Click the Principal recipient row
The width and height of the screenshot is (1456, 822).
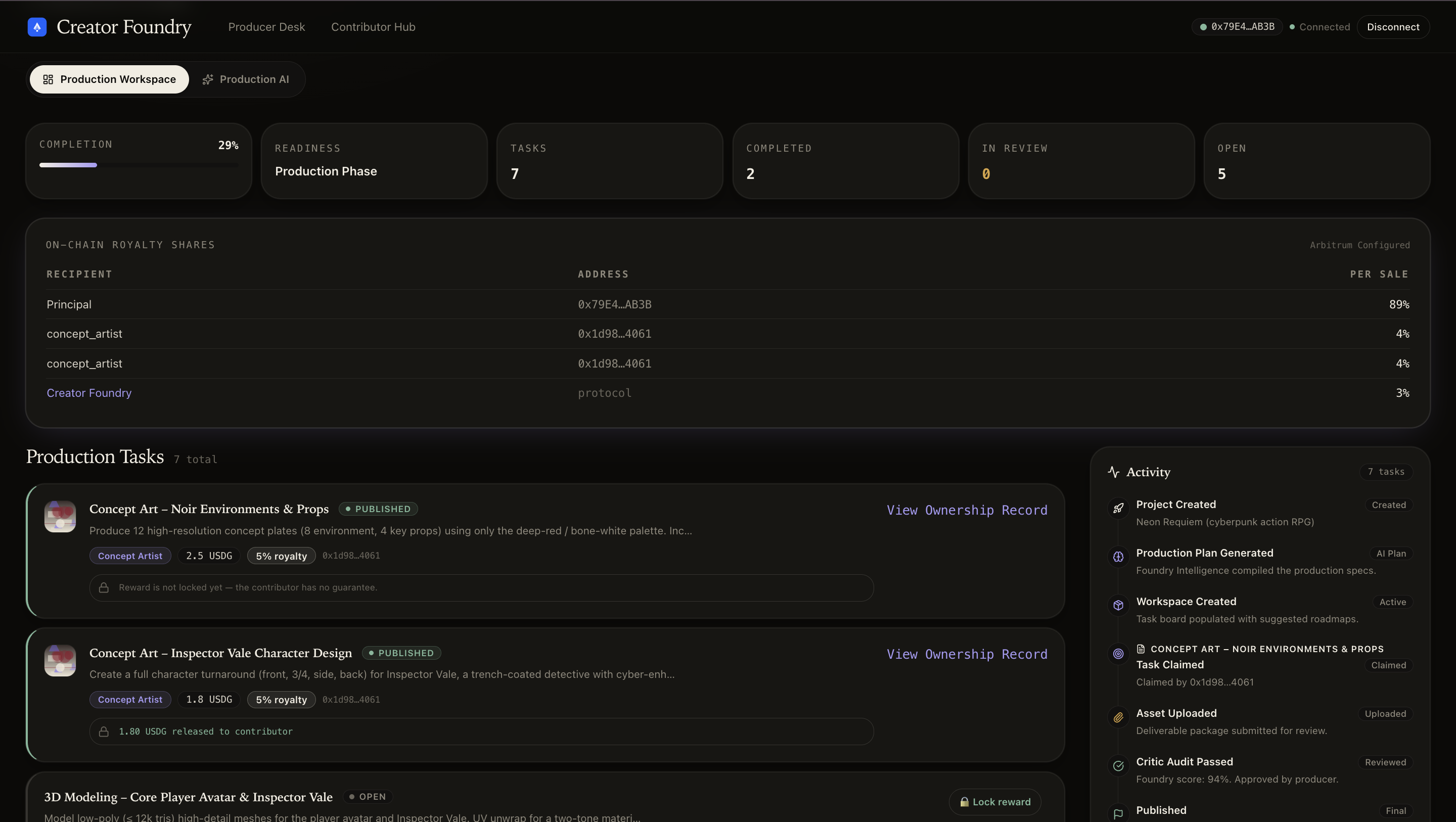[x=727, y=304]
